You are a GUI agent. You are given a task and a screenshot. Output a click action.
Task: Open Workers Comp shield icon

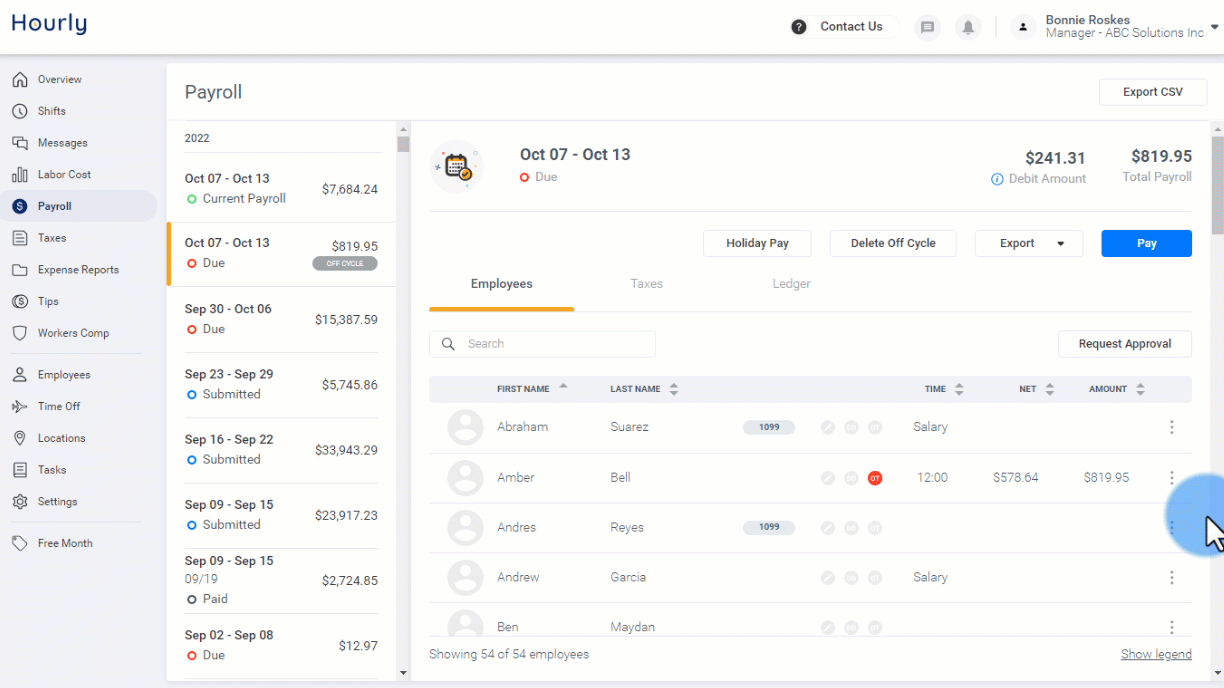pos(20,333)
